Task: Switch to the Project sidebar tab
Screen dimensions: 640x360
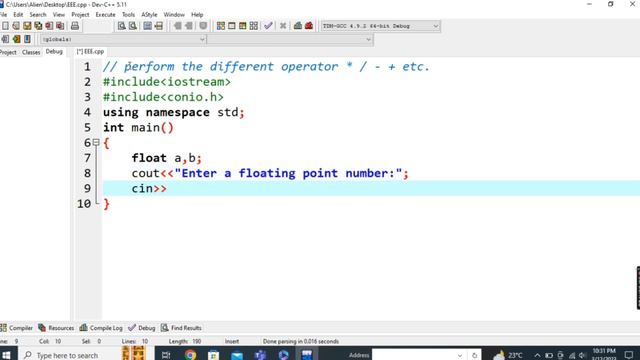Action: [8, 52]
